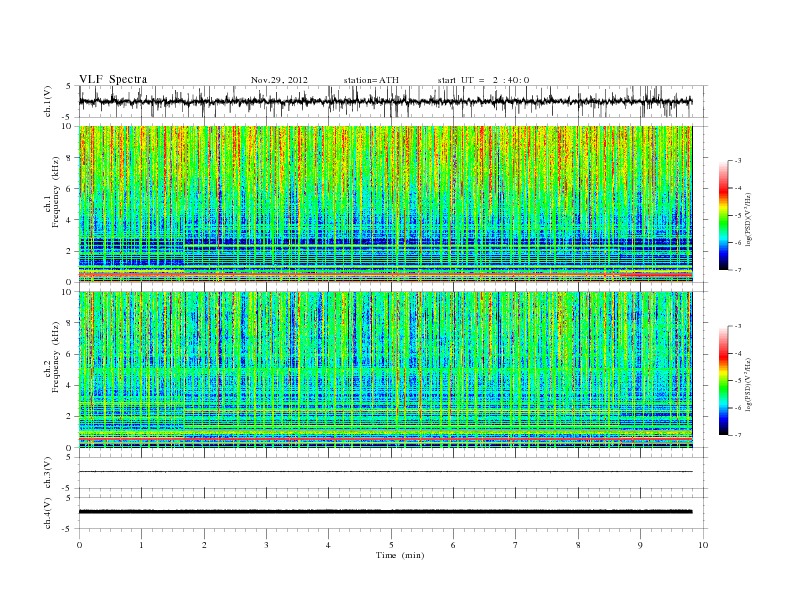Click the ch.3 flat signal trace
This screenshot has height=612, width=792.
click(x=385, y=472)
